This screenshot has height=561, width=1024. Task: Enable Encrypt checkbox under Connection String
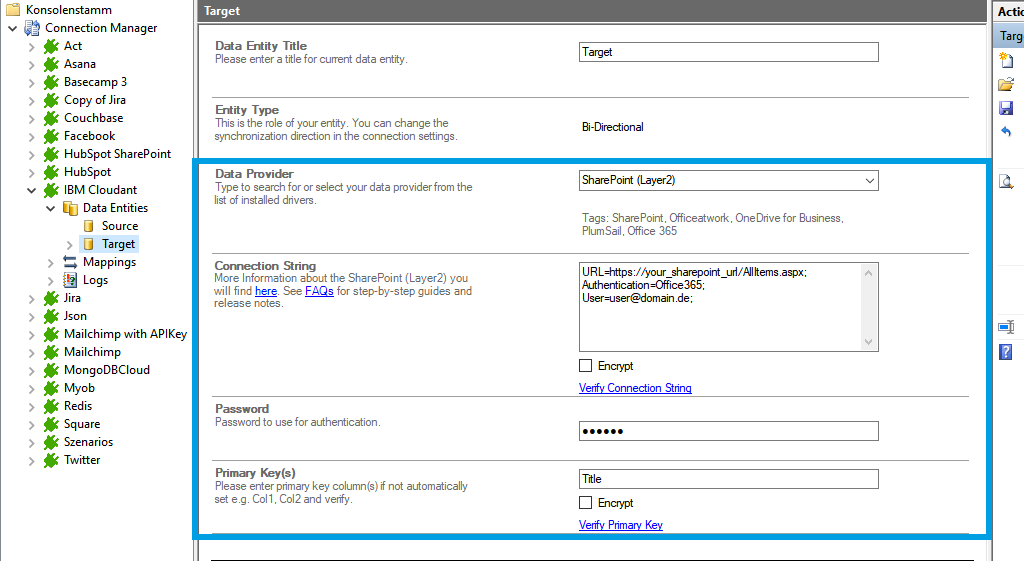click(586, 366)
